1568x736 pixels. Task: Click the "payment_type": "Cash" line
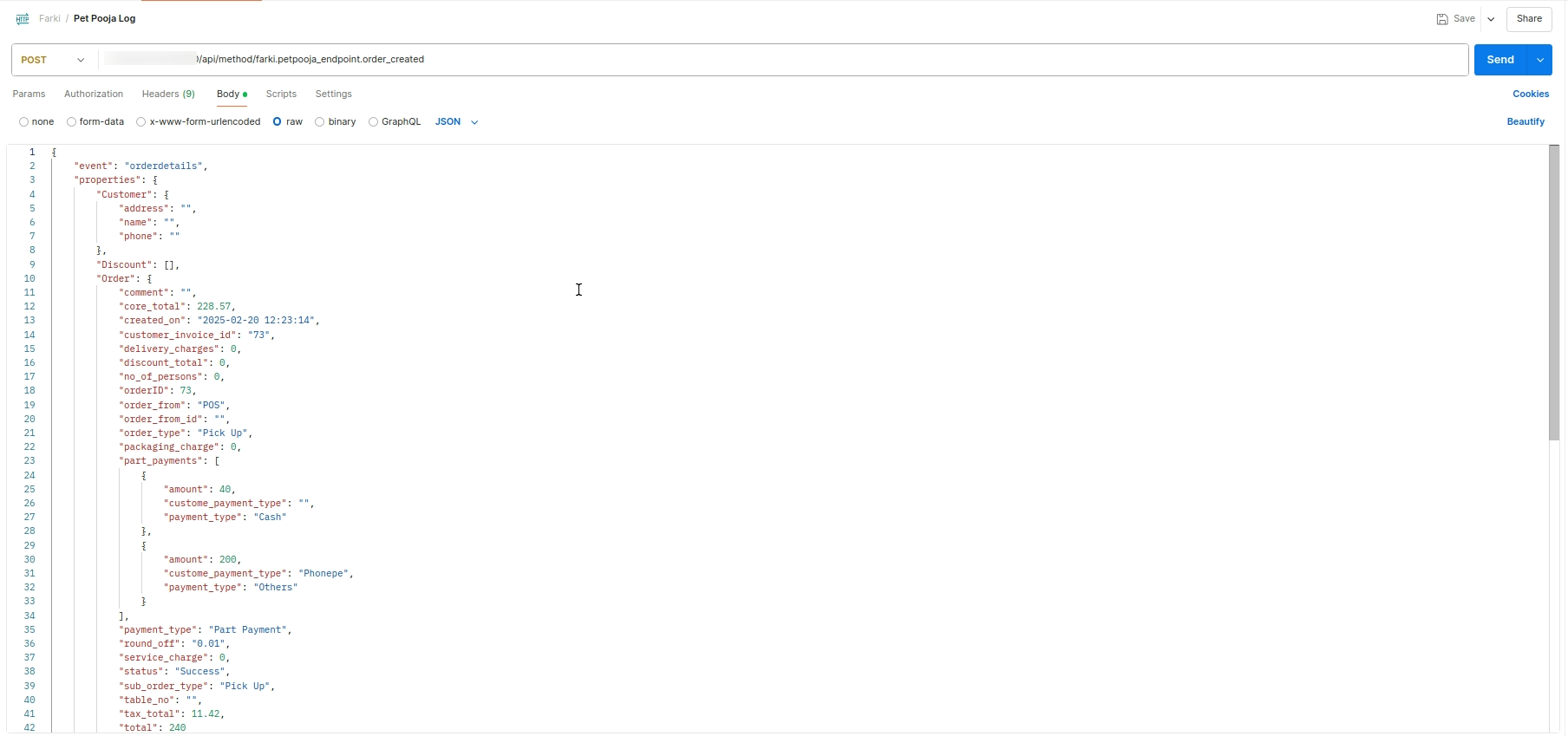[x=225, y=518]
